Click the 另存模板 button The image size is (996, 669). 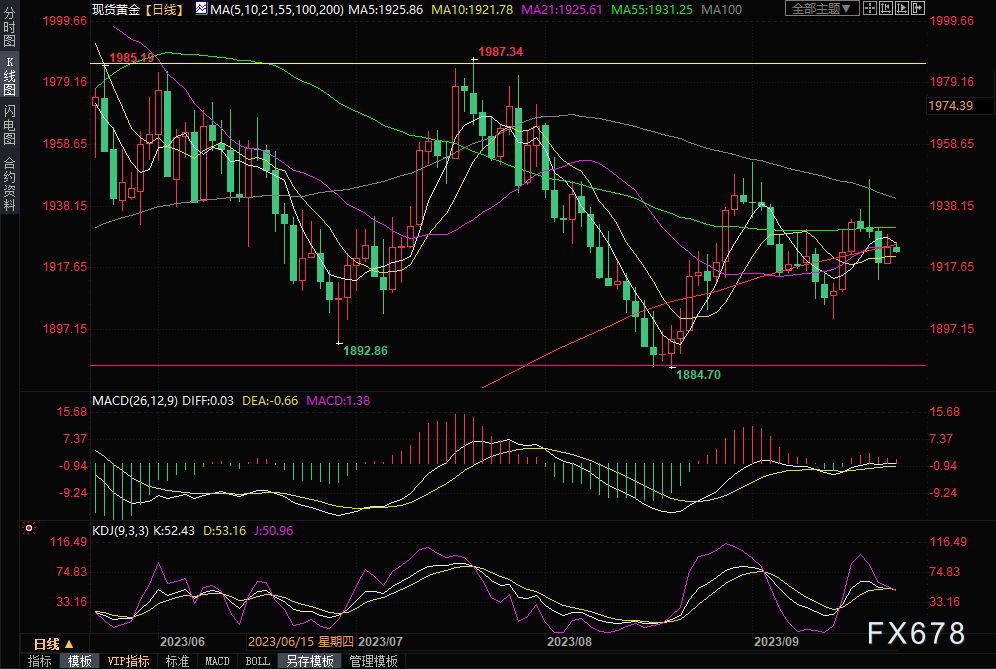coord(310,661)
